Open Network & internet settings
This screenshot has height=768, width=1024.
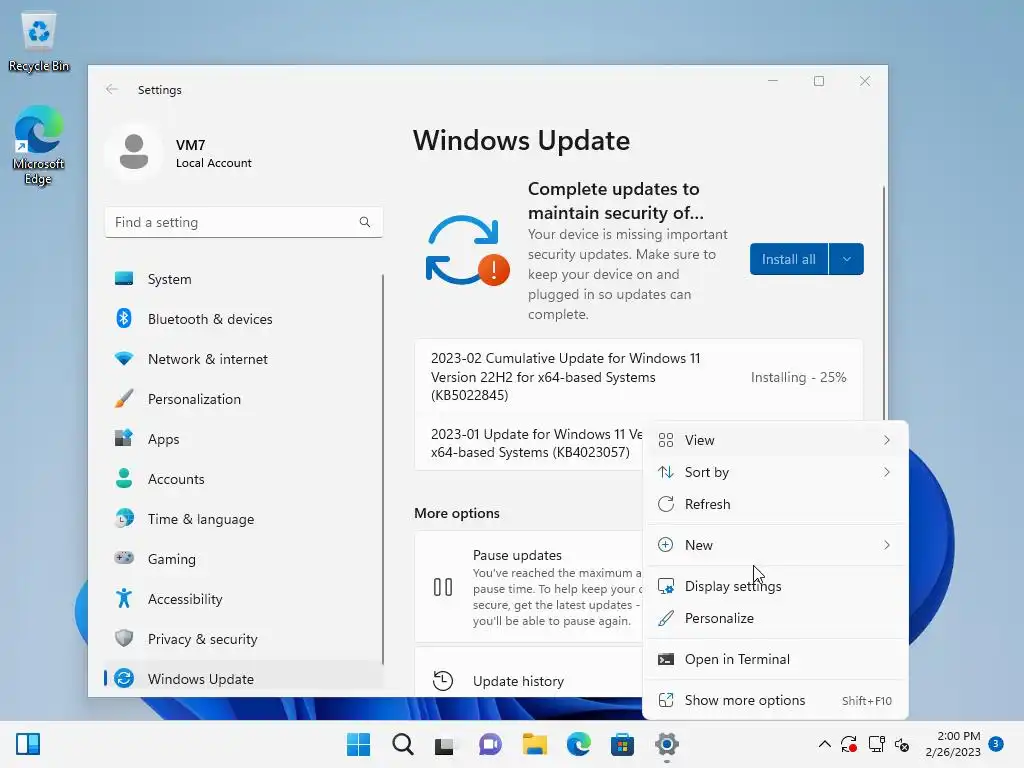tap(243, 359)
